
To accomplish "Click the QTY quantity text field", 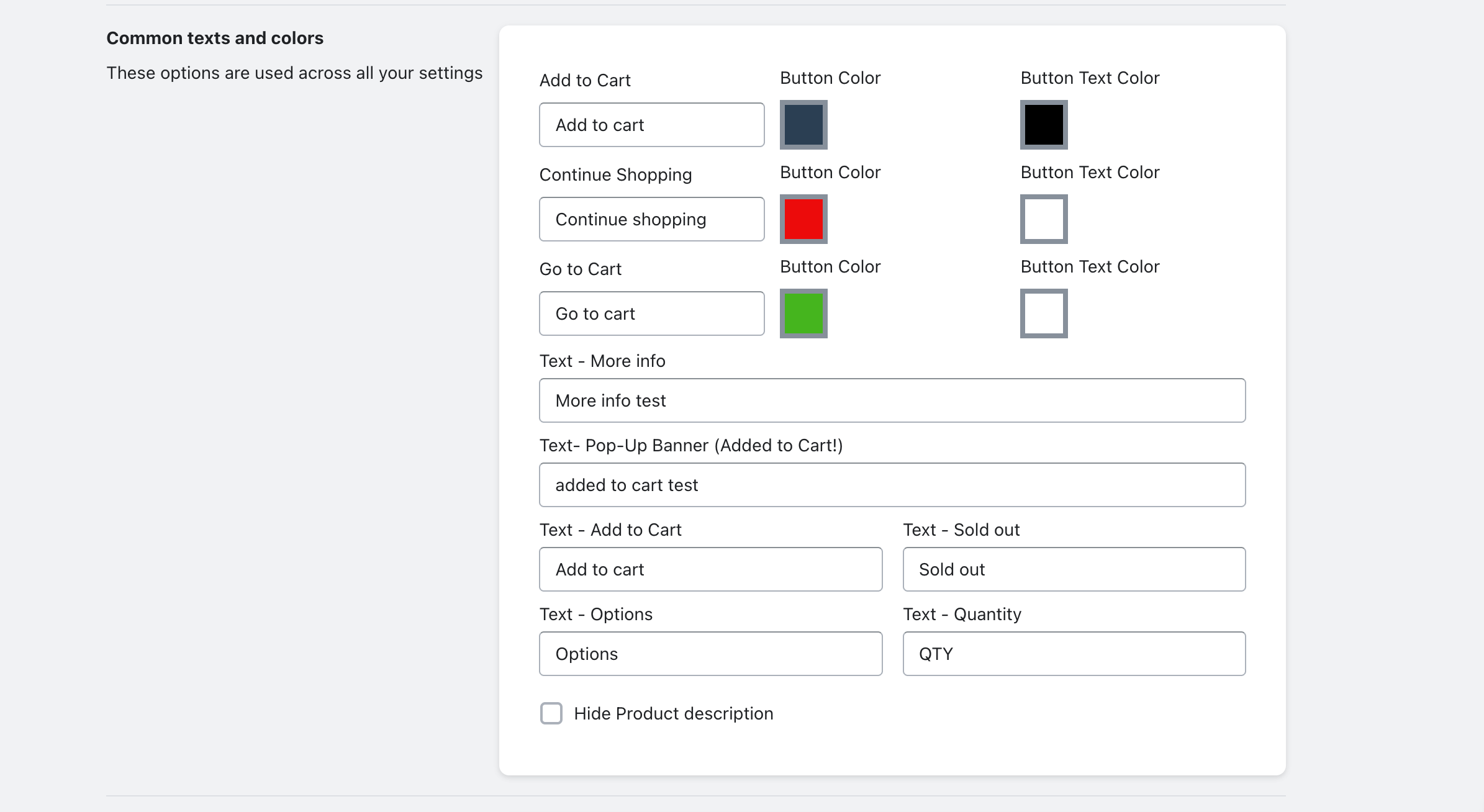I will [1074, 654].
